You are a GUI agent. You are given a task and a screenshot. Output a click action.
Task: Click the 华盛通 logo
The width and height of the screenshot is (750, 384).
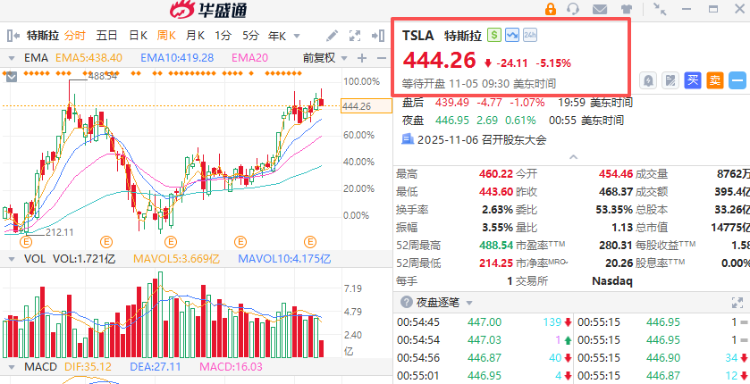(x=208, y=10)
